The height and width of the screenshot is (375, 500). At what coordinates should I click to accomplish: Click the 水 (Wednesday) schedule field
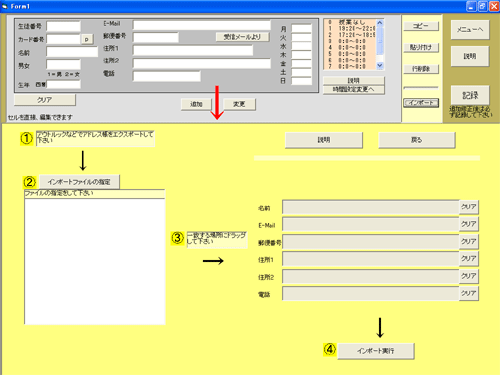[x=301, y=46]
